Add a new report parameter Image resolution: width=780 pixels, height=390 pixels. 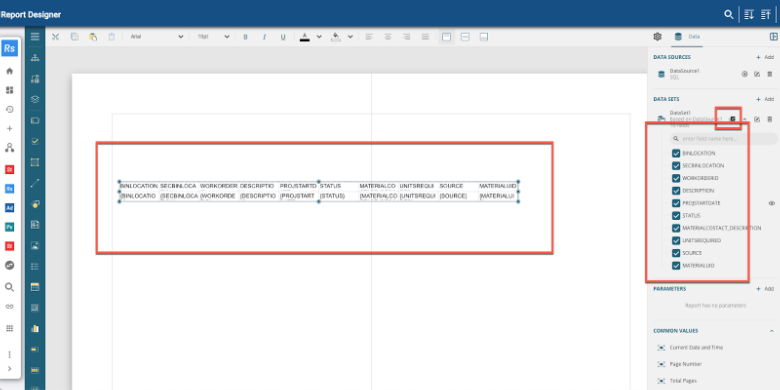click(x=765, y=289)
